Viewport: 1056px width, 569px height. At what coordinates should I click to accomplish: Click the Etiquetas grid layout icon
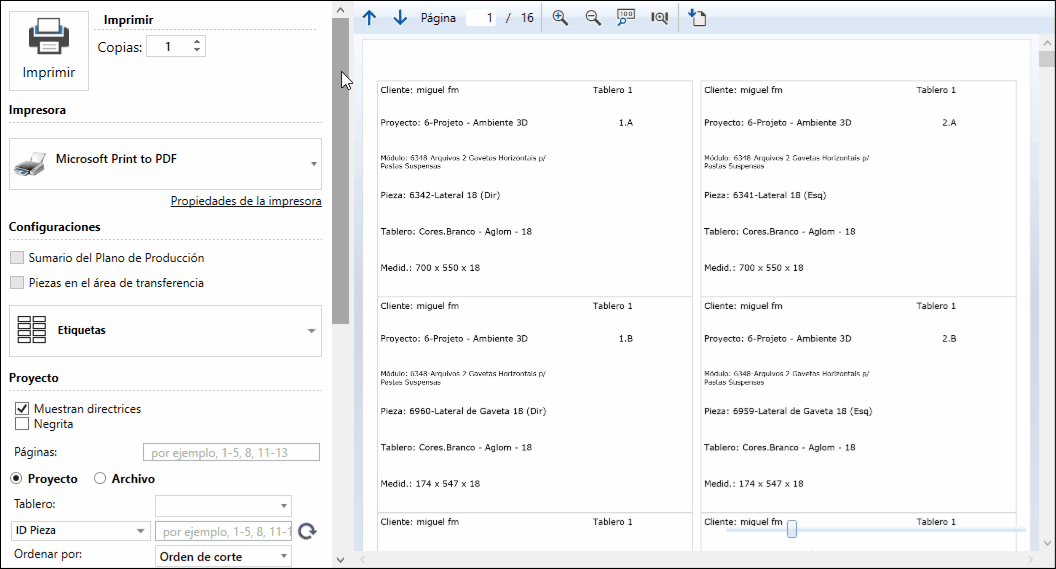(32, 330)
